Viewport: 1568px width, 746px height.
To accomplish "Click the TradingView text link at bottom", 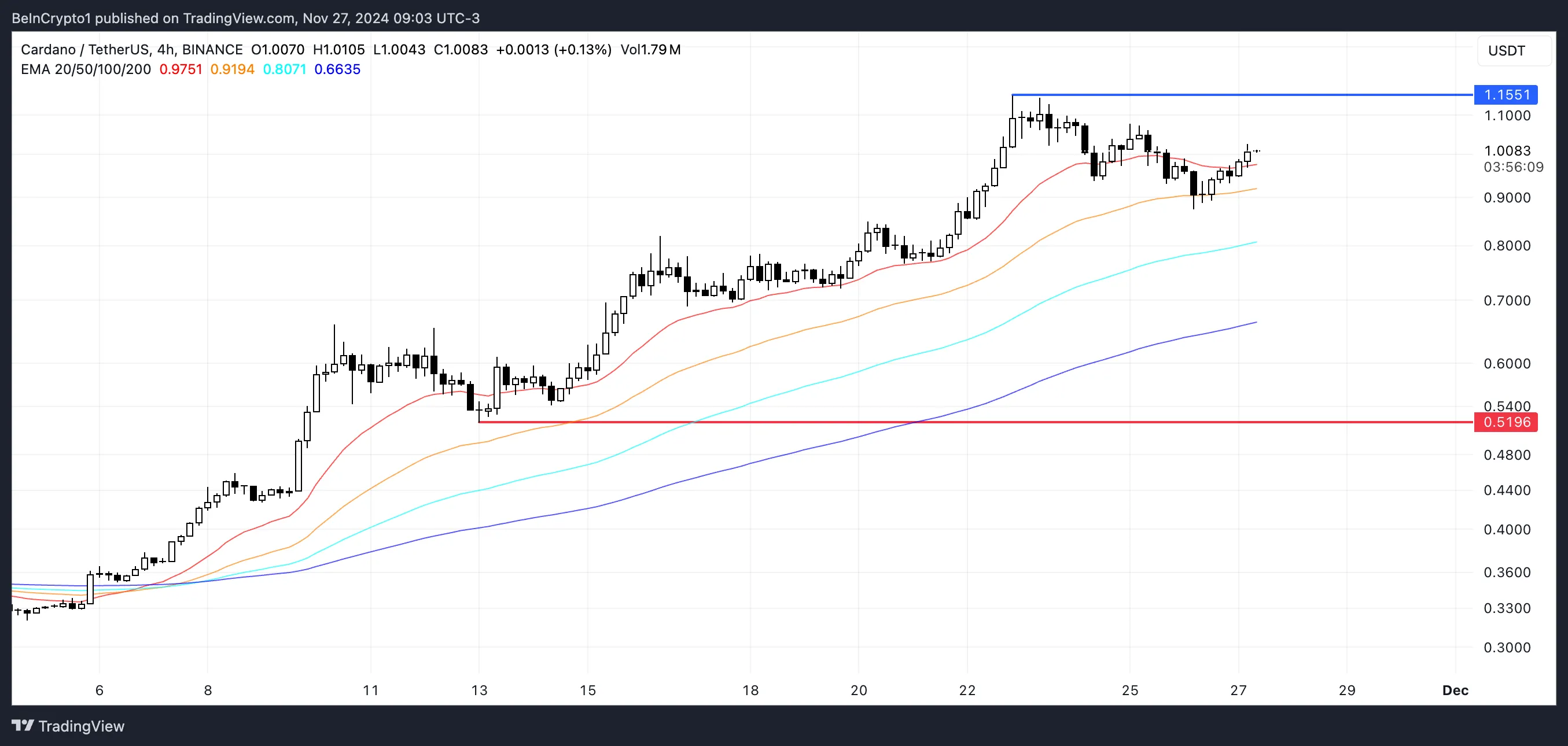I will pyautogui.click(x=81, y=726).
